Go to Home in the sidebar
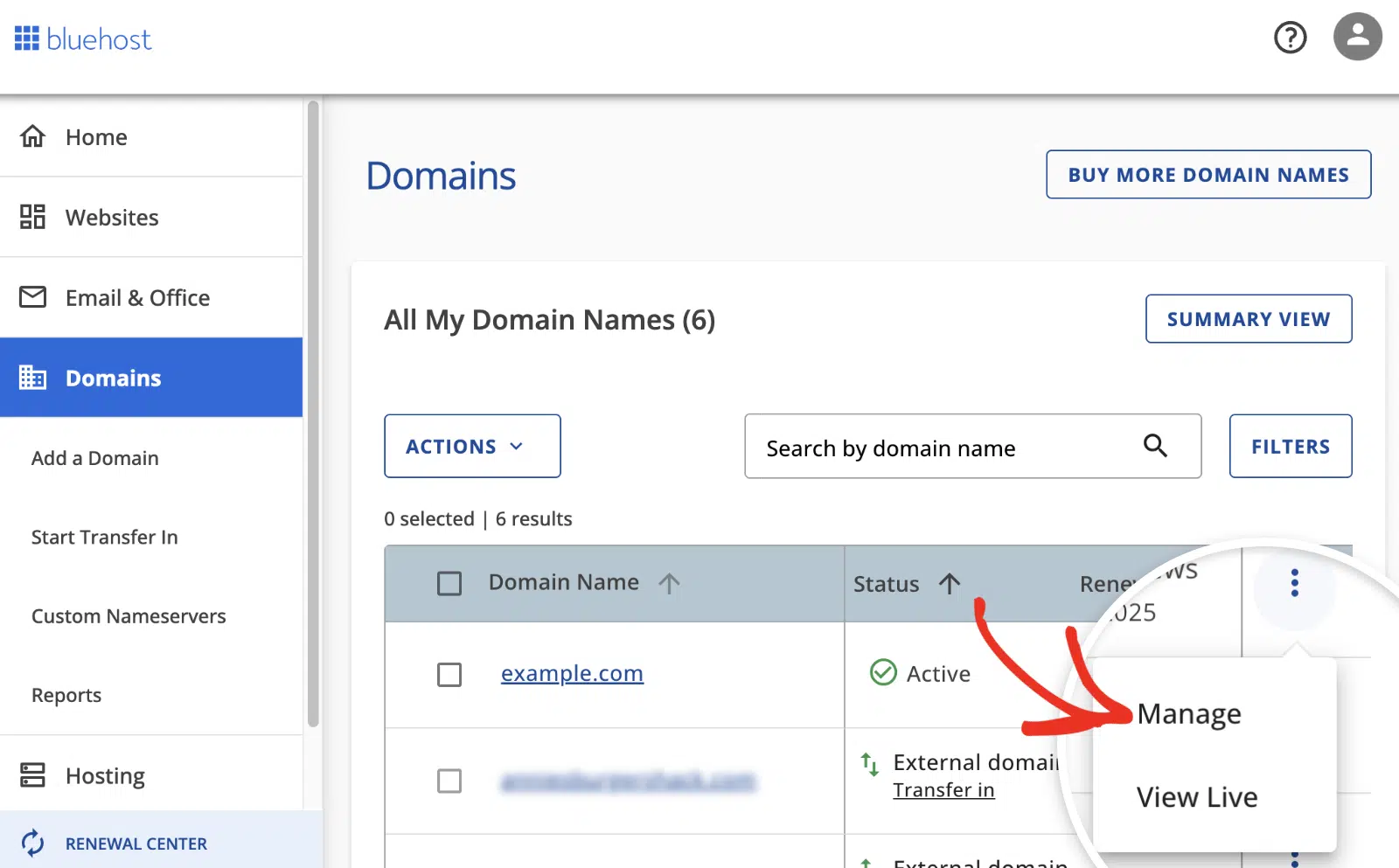This screenshot has width=1399, height=868. 151,137
